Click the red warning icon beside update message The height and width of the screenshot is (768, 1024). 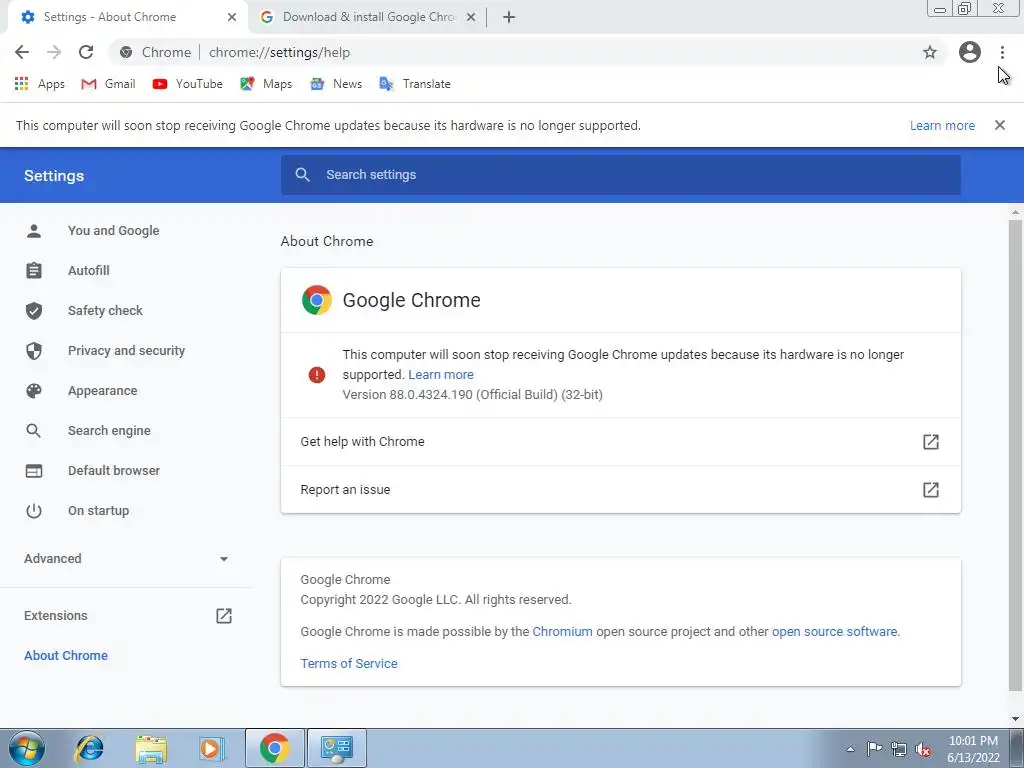pos(317,375)
